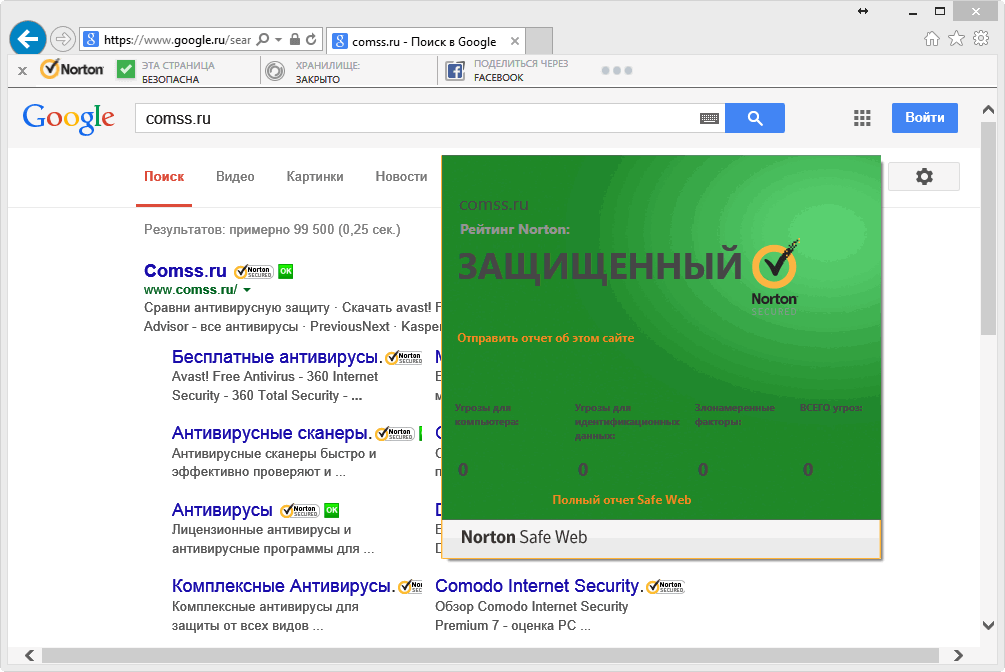Close the comss.ru Google search tab

(515, 41)
